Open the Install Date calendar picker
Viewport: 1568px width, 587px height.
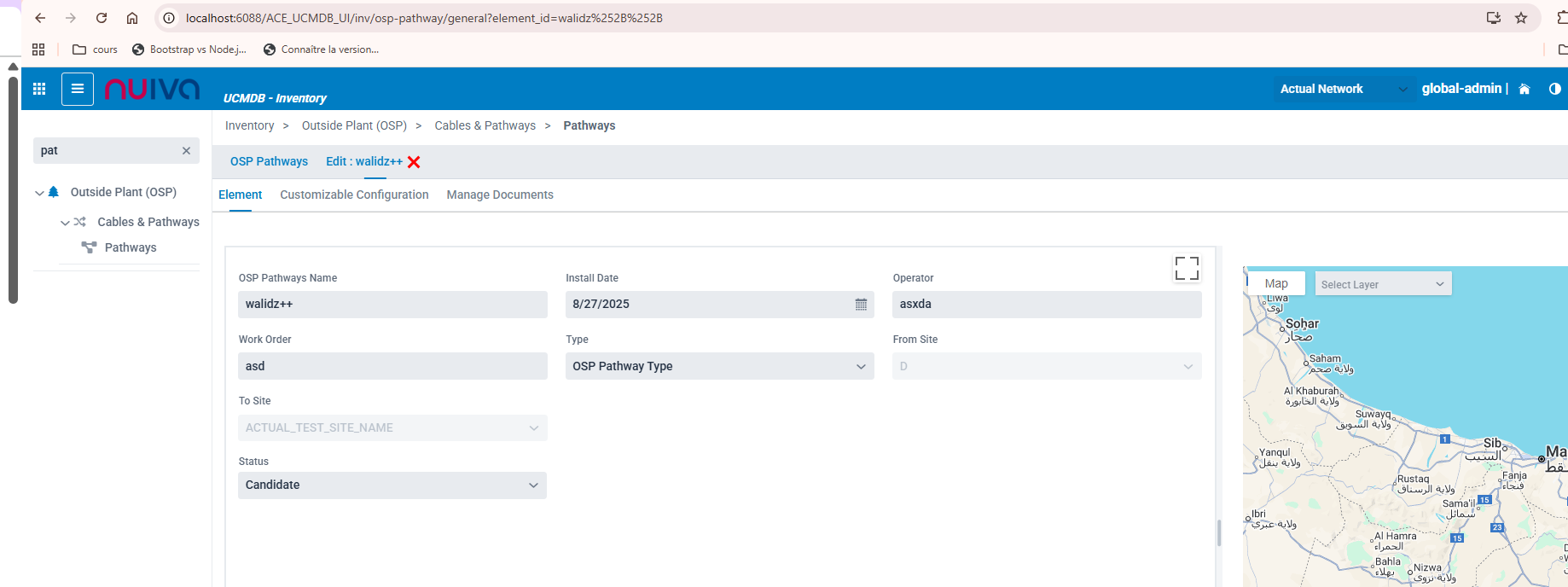coord(861,305)
